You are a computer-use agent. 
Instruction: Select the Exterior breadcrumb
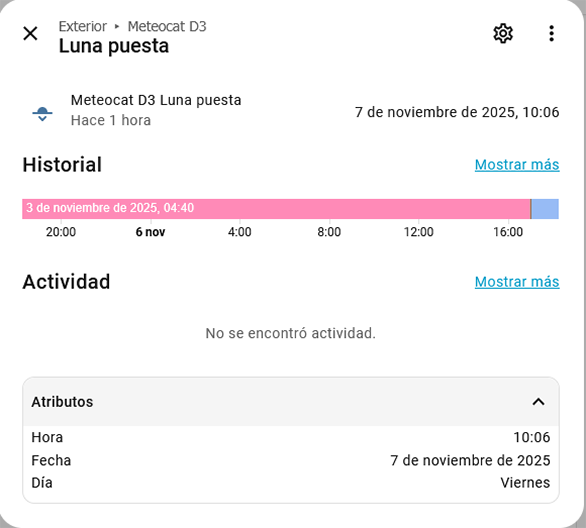[x=83, y=27]
